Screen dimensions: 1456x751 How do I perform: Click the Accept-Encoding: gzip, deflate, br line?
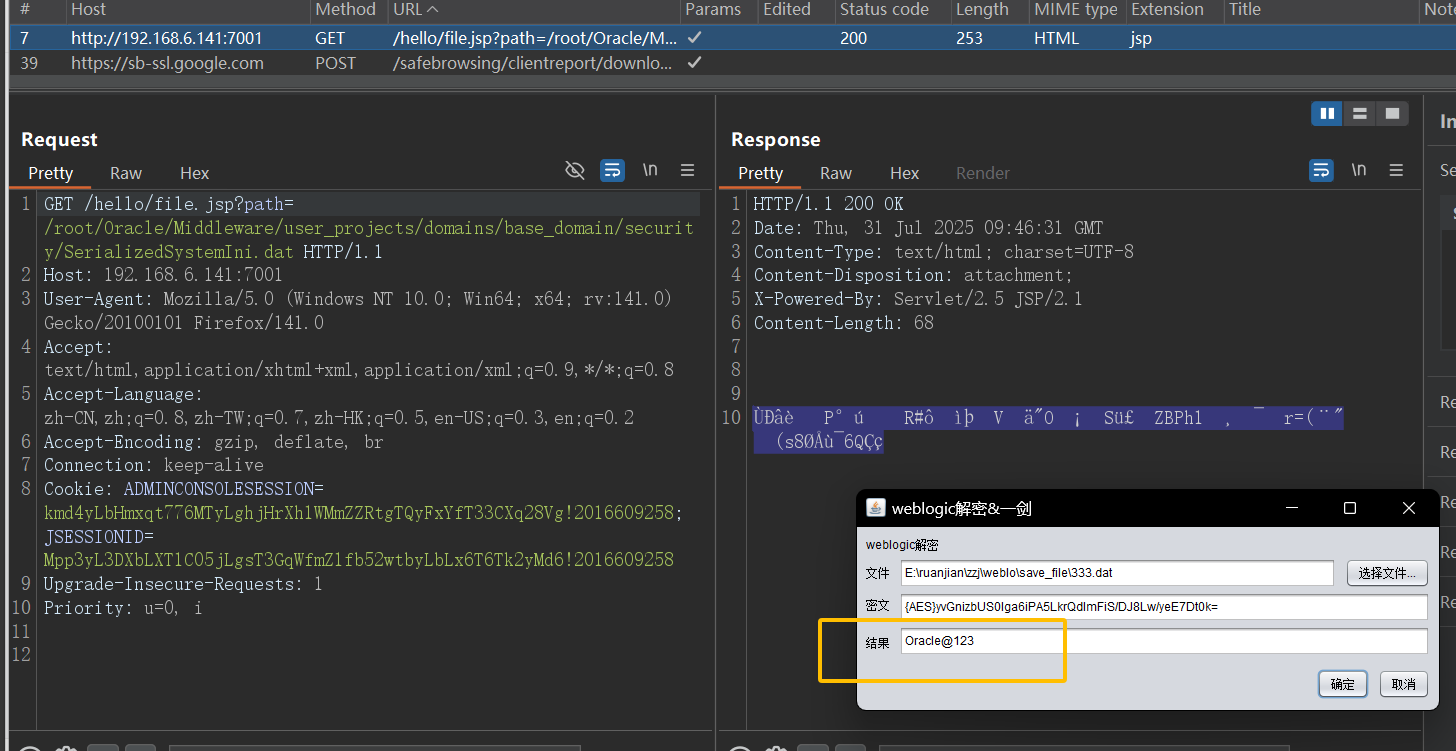tap(213, 442)
